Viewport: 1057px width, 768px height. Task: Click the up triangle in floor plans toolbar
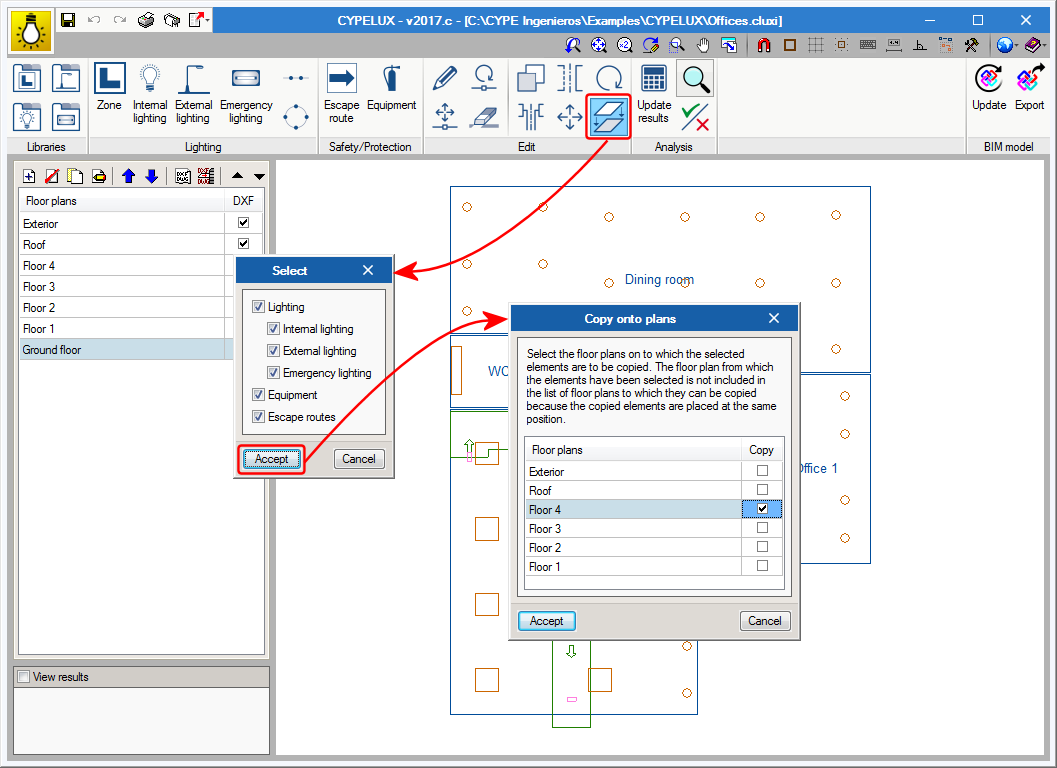tap(237, 176)
